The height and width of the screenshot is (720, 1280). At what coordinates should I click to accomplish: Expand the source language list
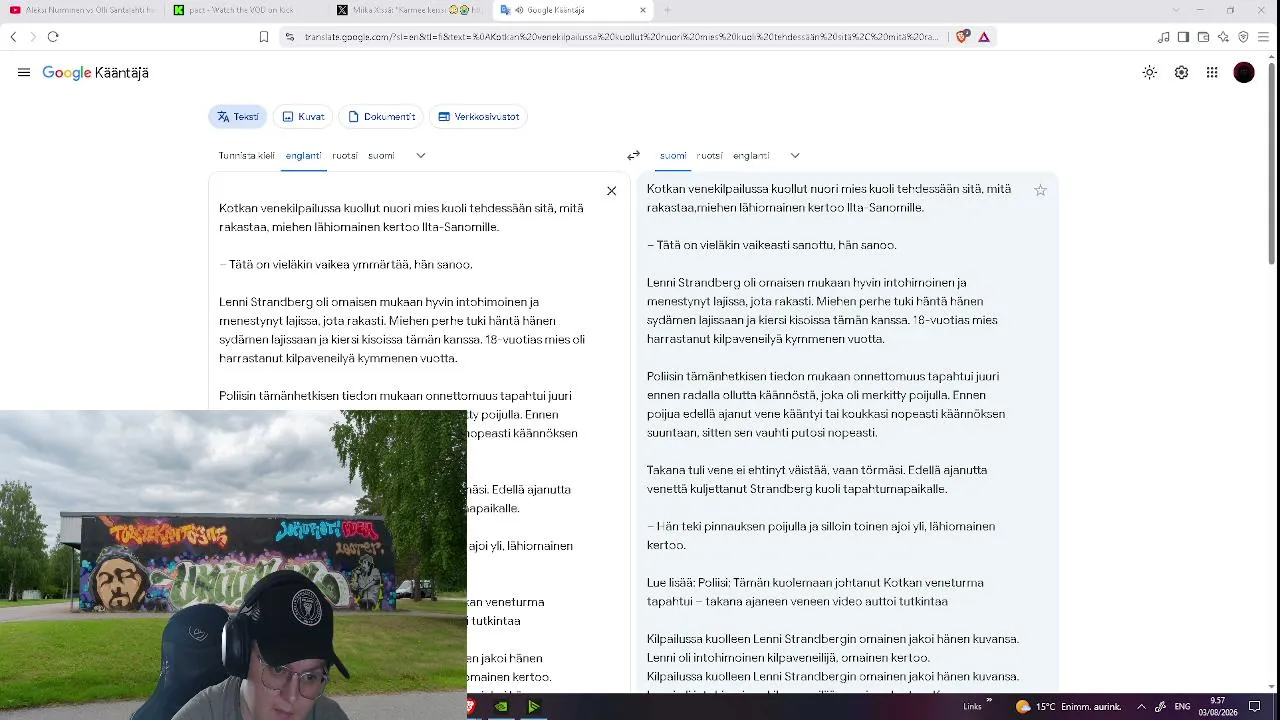tap(421, 156)
